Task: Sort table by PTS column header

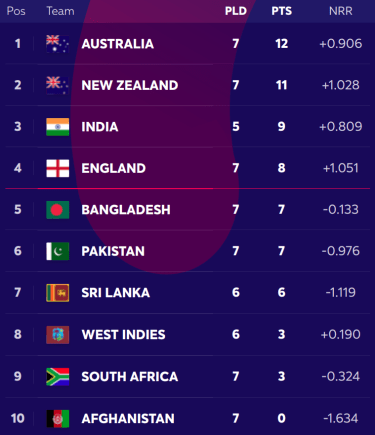Action: pyautogui.click(x=282, y=11)
